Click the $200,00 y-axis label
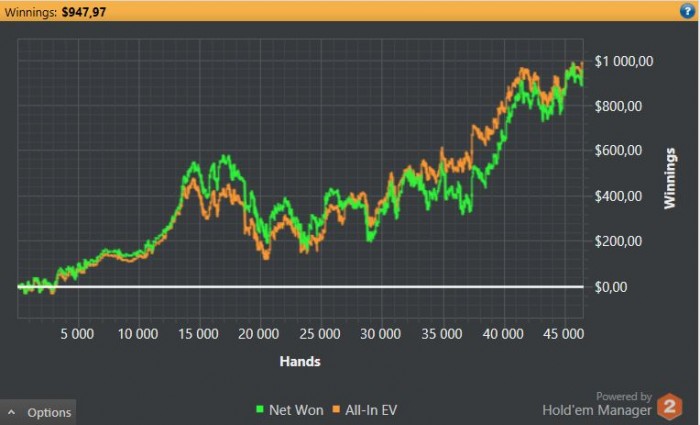 coord(618,242)
